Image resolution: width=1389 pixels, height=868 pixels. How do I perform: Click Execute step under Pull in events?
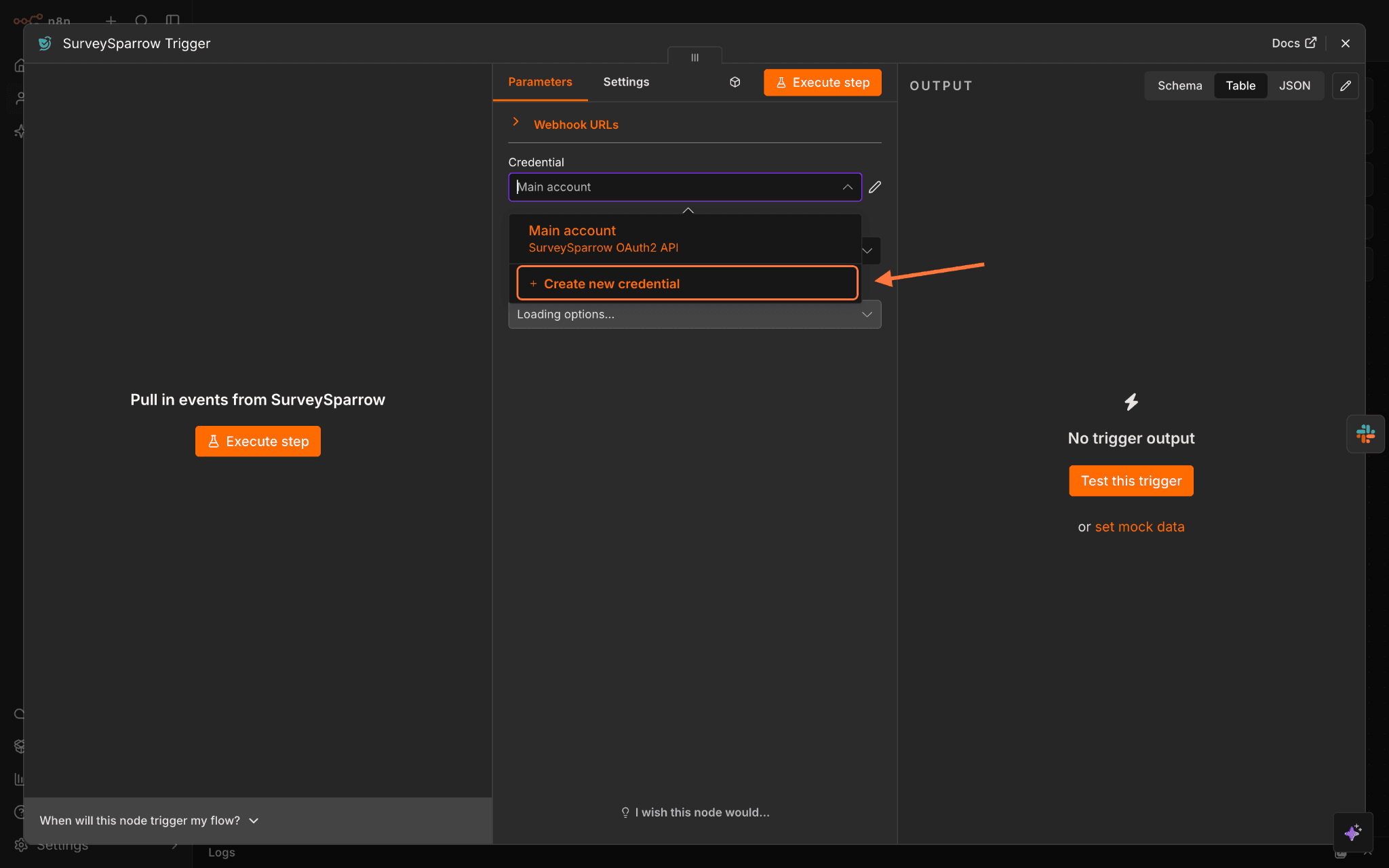258,441
